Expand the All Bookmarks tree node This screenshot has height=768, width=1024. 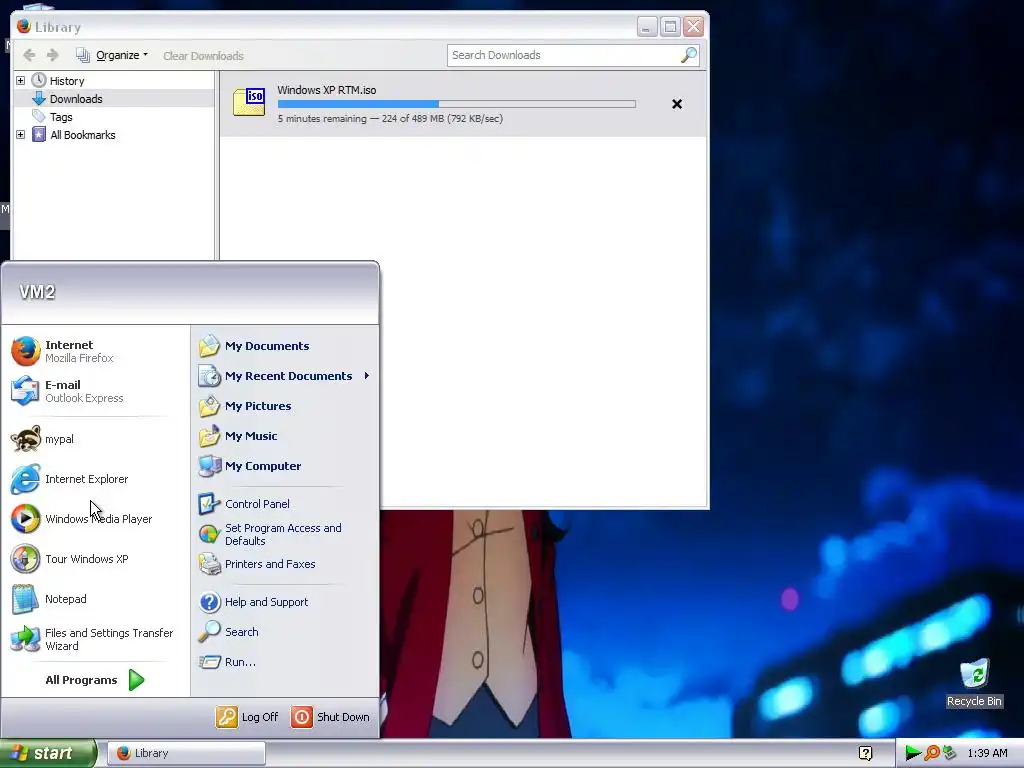pyautogui.click(x=20, y=135)
